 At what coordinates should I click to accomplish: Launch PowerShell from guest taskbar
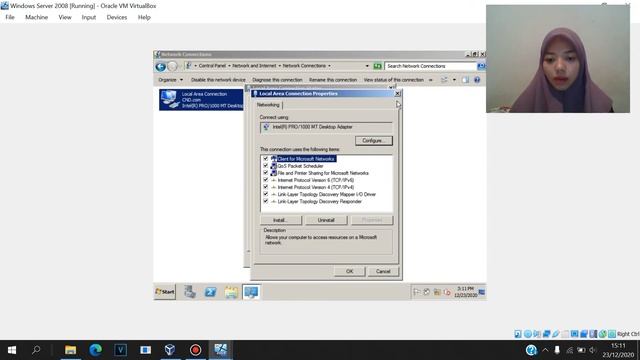point(210,292)
